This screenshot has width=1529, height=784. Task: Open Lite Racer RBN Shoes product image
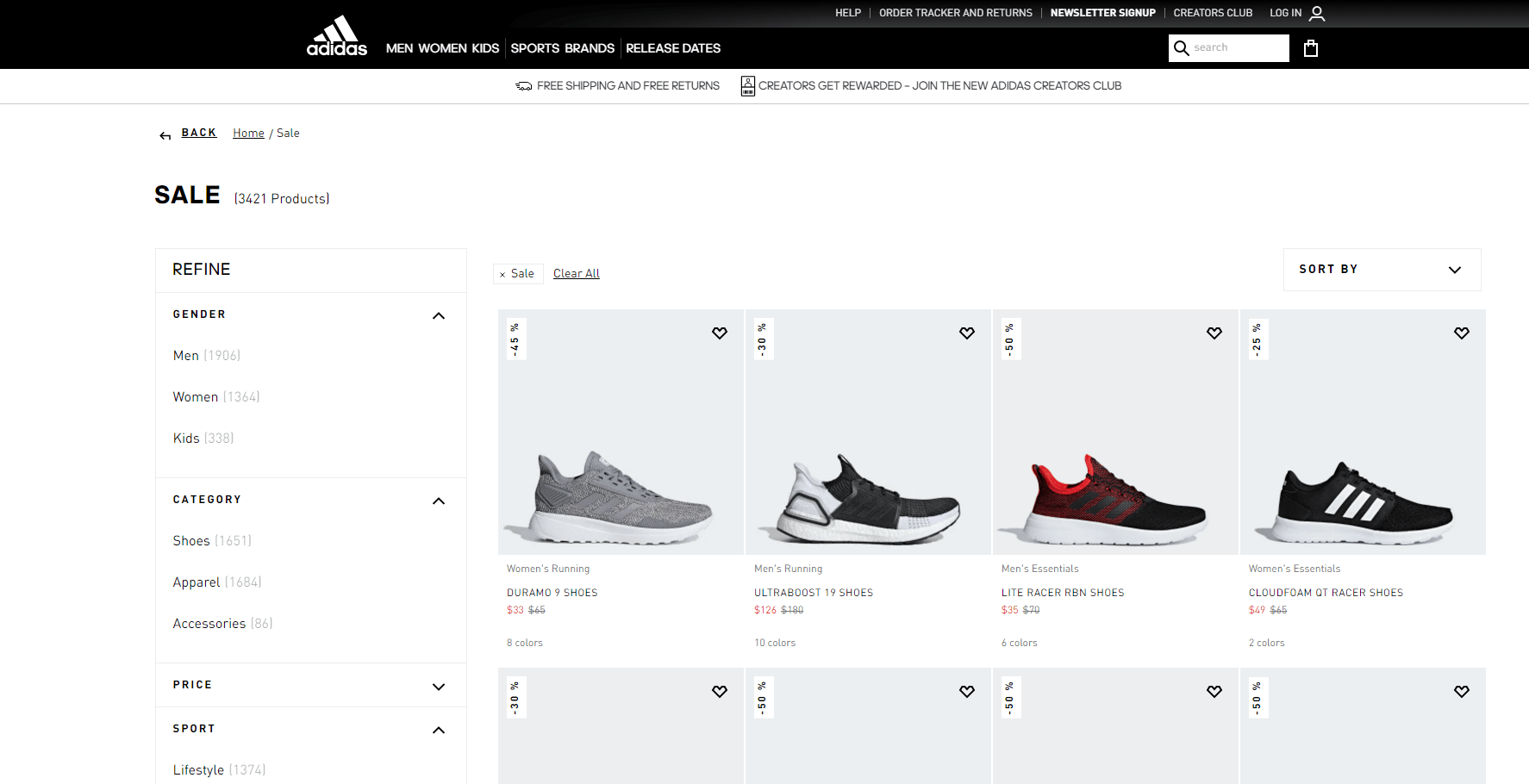click(1115, 432)
